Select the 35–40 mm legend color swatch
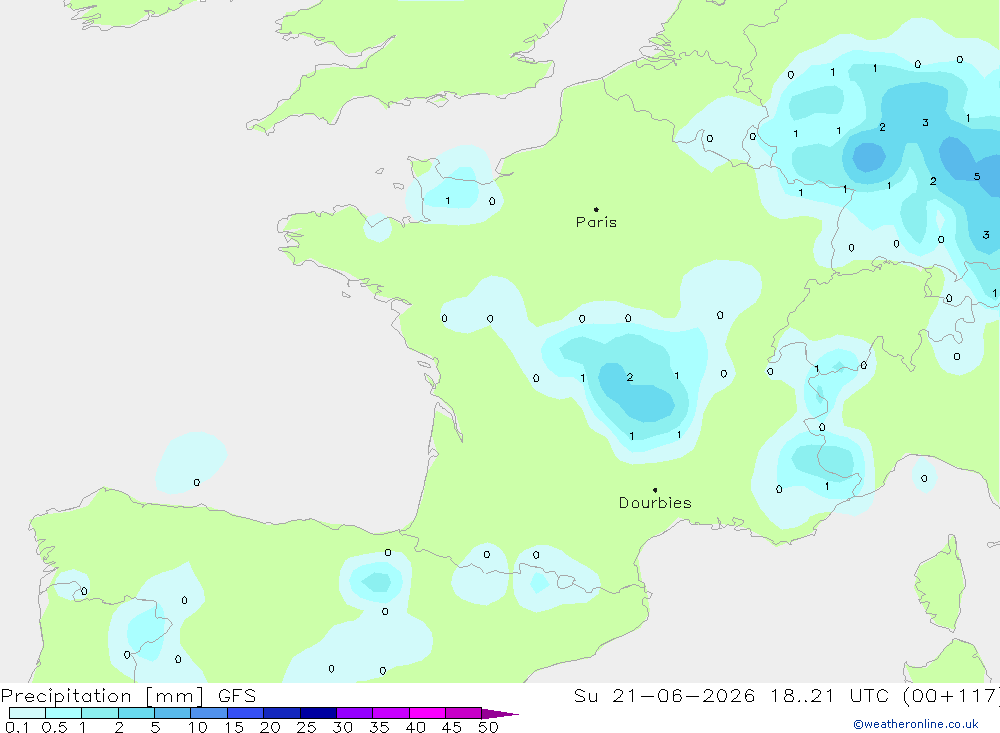 tap(391, 713)
